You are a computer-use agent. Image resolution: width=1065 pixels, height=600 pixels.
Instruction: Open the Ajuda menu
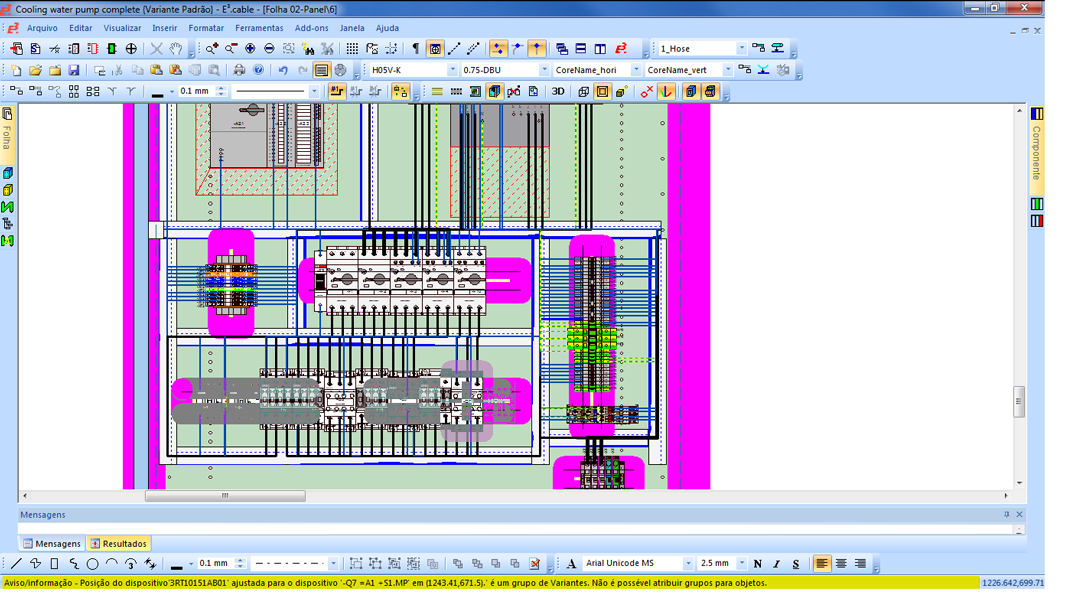pyautogui.click(x=387, y=28)
